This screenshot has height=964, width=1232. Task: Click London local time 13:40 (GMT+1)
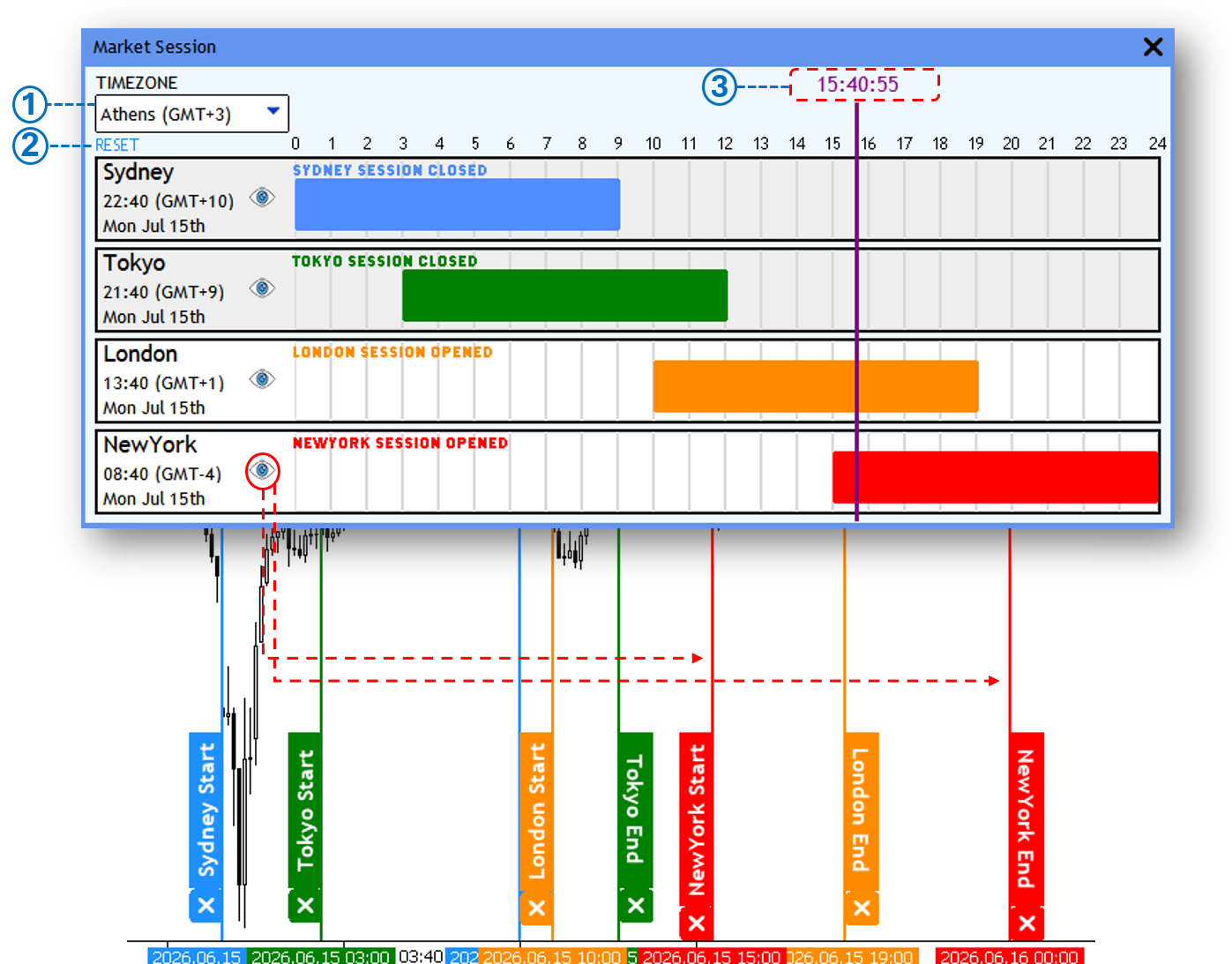point(164,383)
